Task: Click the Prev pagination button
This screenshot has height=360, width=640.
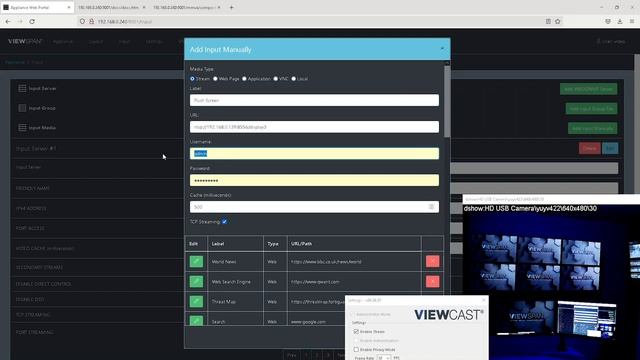Action: 291,355
